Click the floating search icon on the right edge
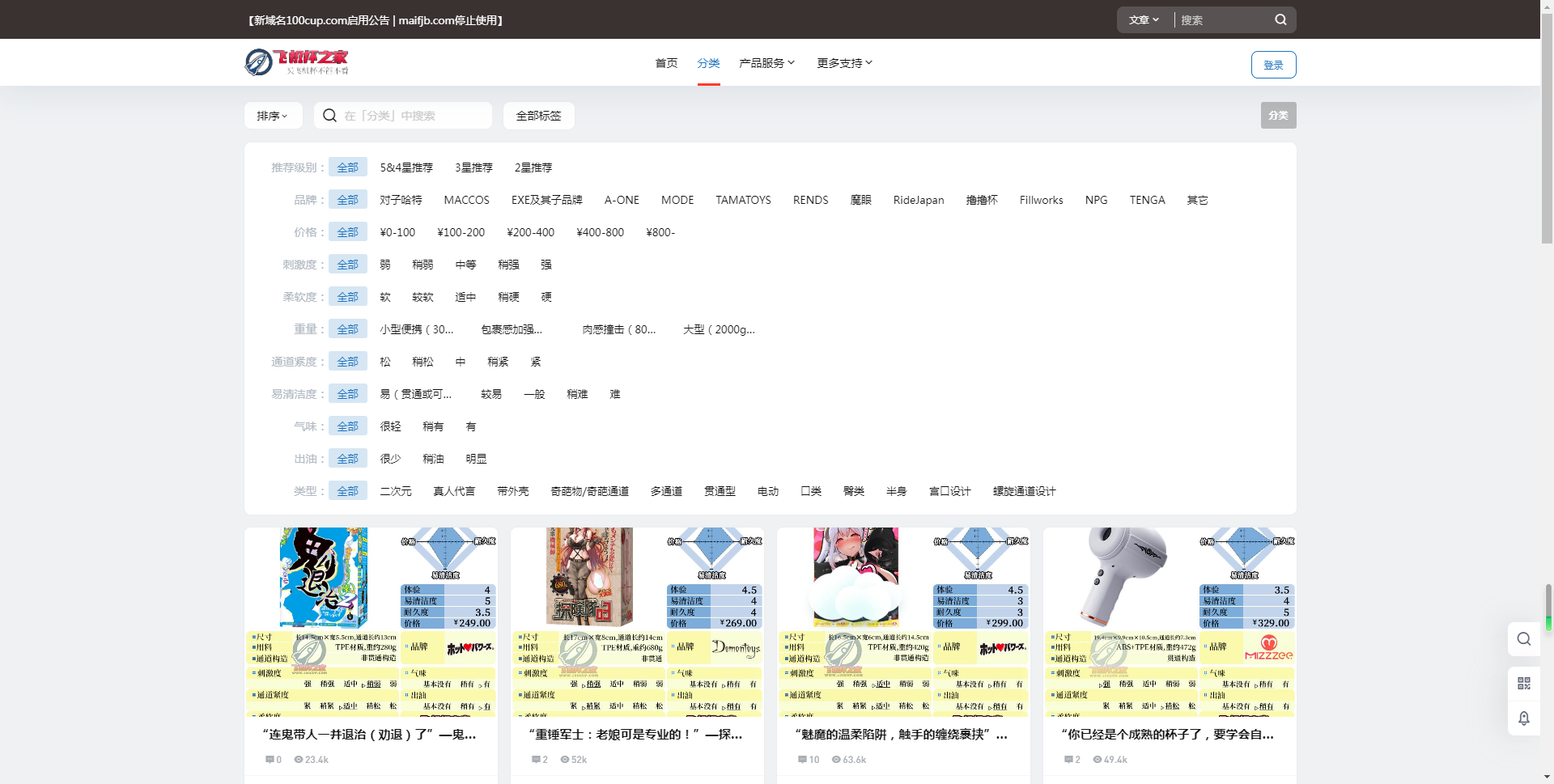 (1525, 639)
